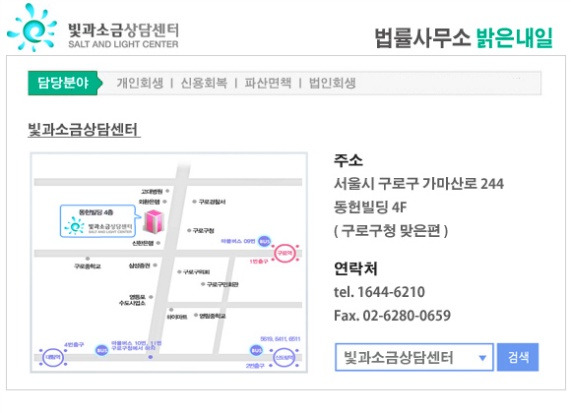Click the 마을버스 09번 label on map
Viewport: 571px width, 413px height.
238,241
